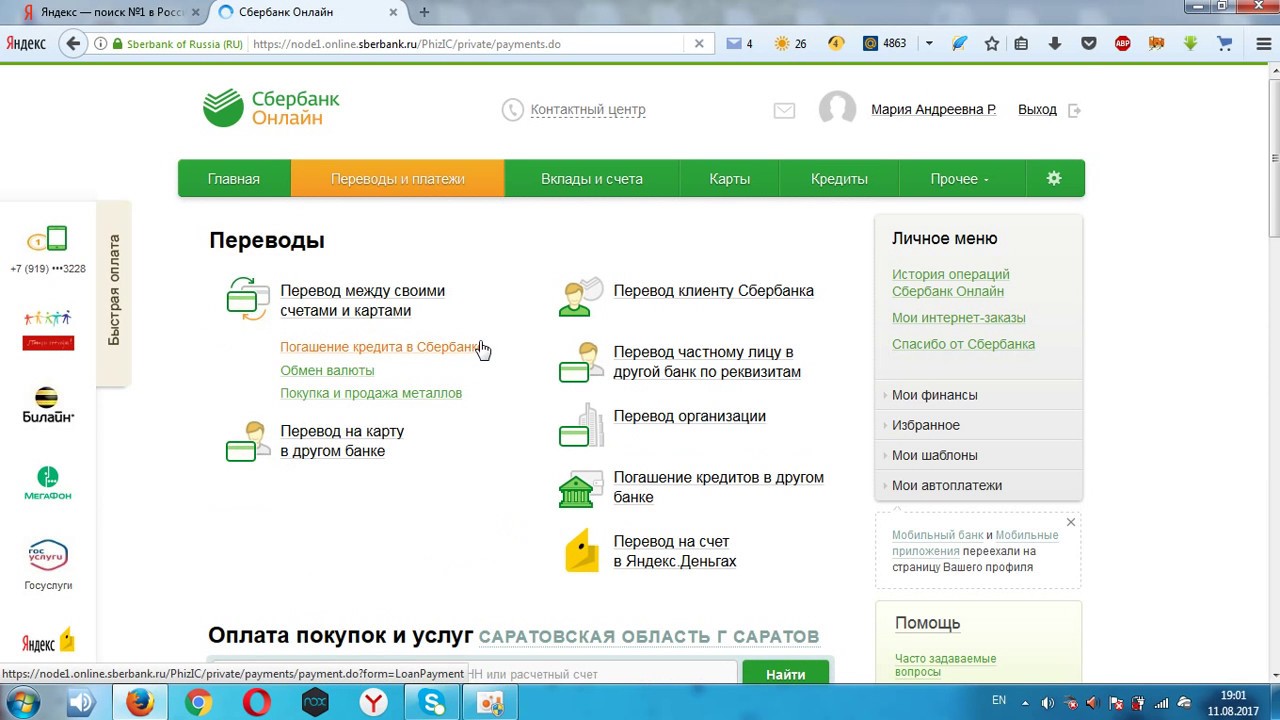The height and width of the screenshot is (720, 1280).
Task: Select МегаФон in the quick payment sidebar
Action: [x=47, y=484]
